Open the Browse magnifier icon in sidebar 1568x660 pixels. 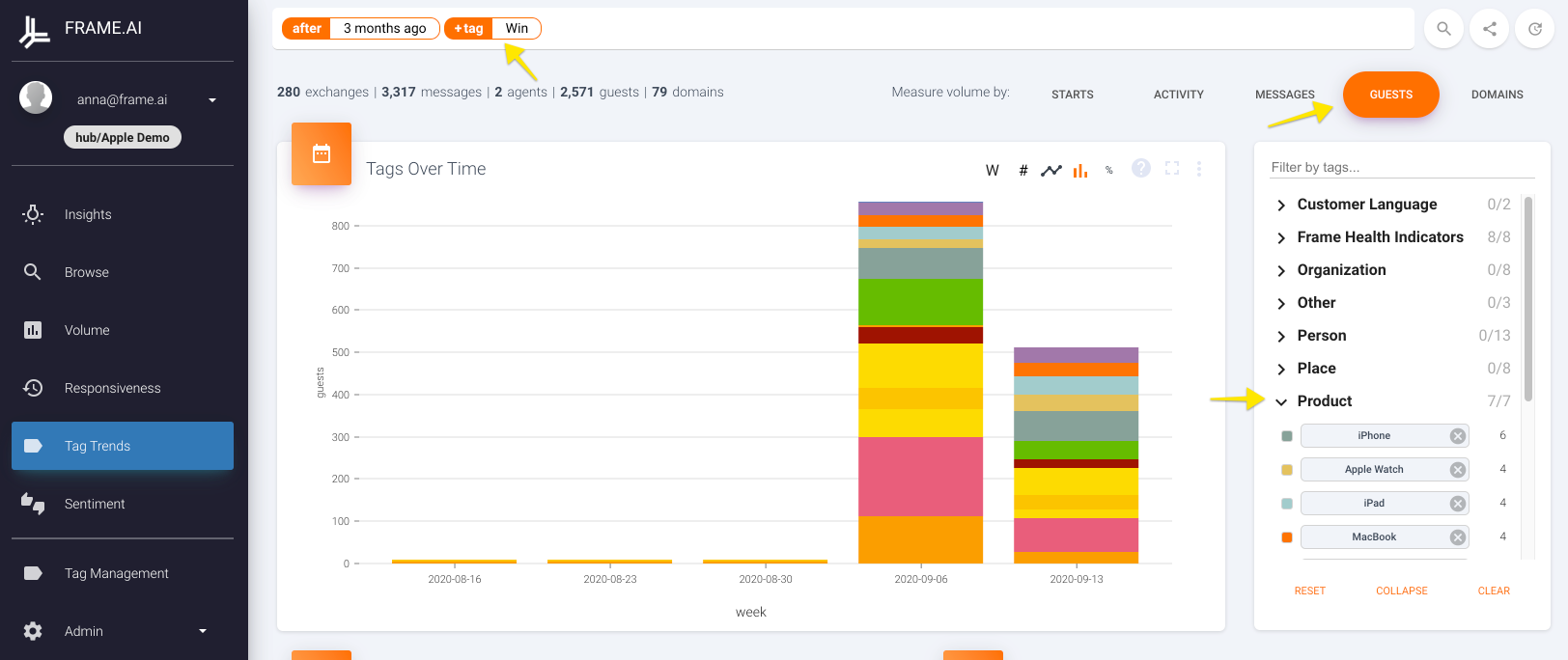pos(33,272)
